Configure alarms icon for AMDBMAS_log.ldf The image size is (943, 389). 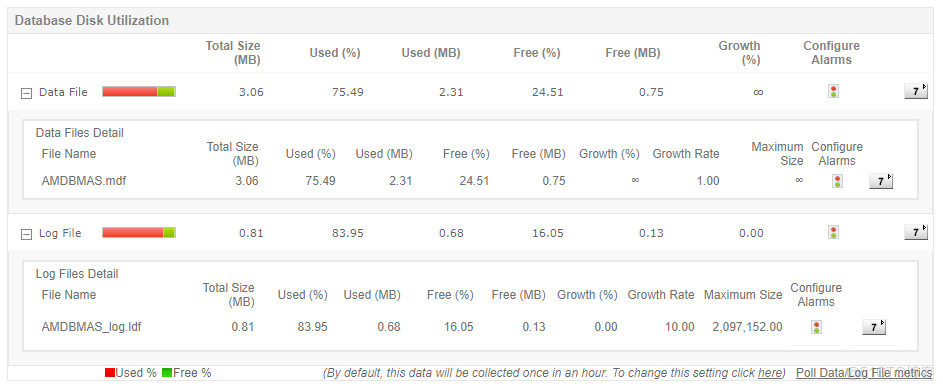816,327
